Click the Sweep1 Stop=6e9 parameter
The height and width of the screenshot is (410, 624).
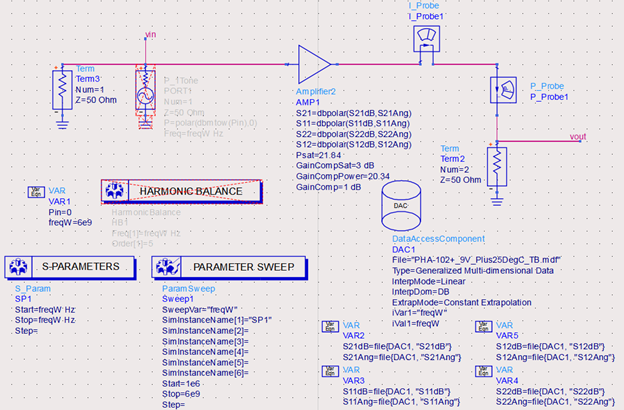pyautogui.click(x=181, y=394)
